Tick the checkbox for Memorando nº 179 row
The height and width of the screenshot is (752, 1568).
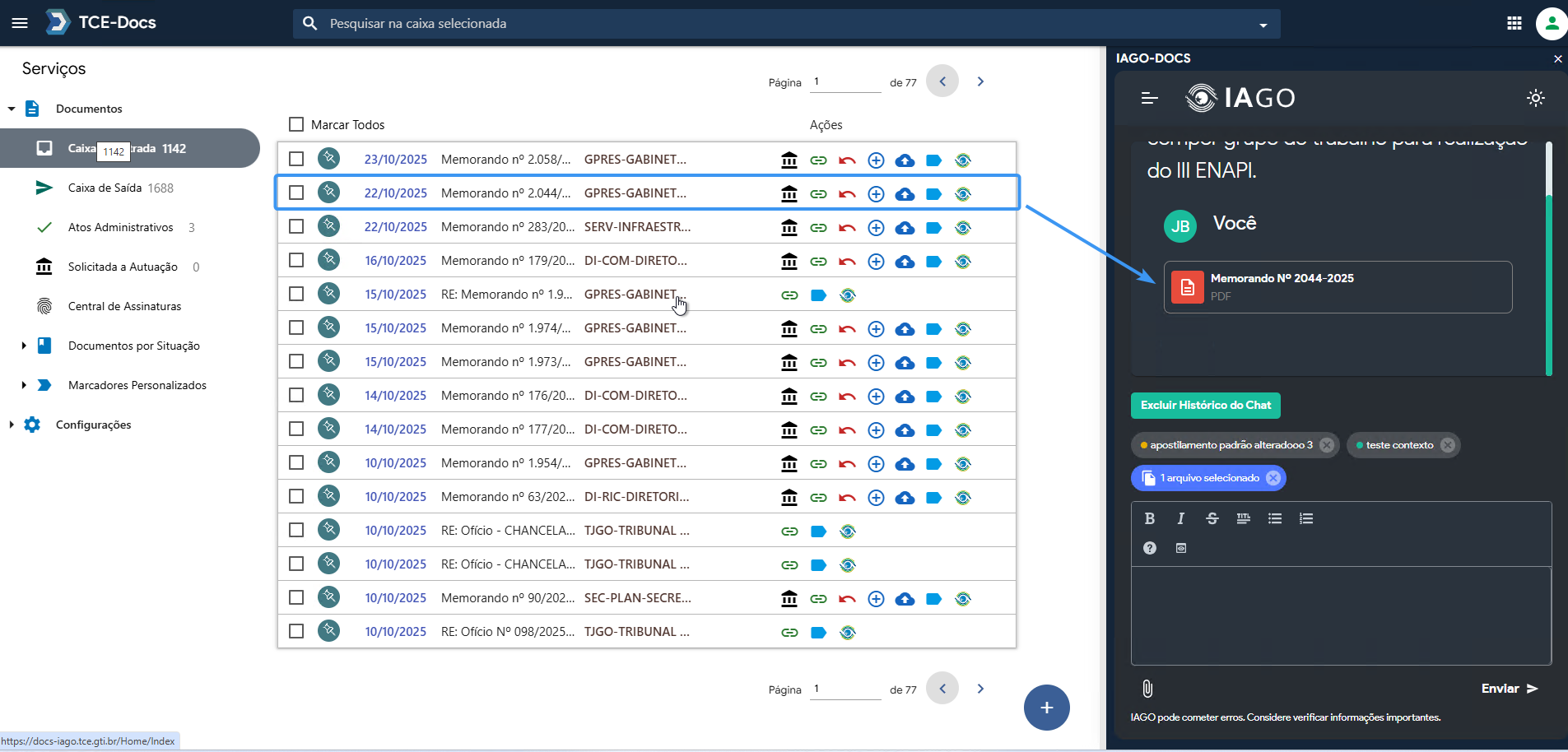click(296, 260)
